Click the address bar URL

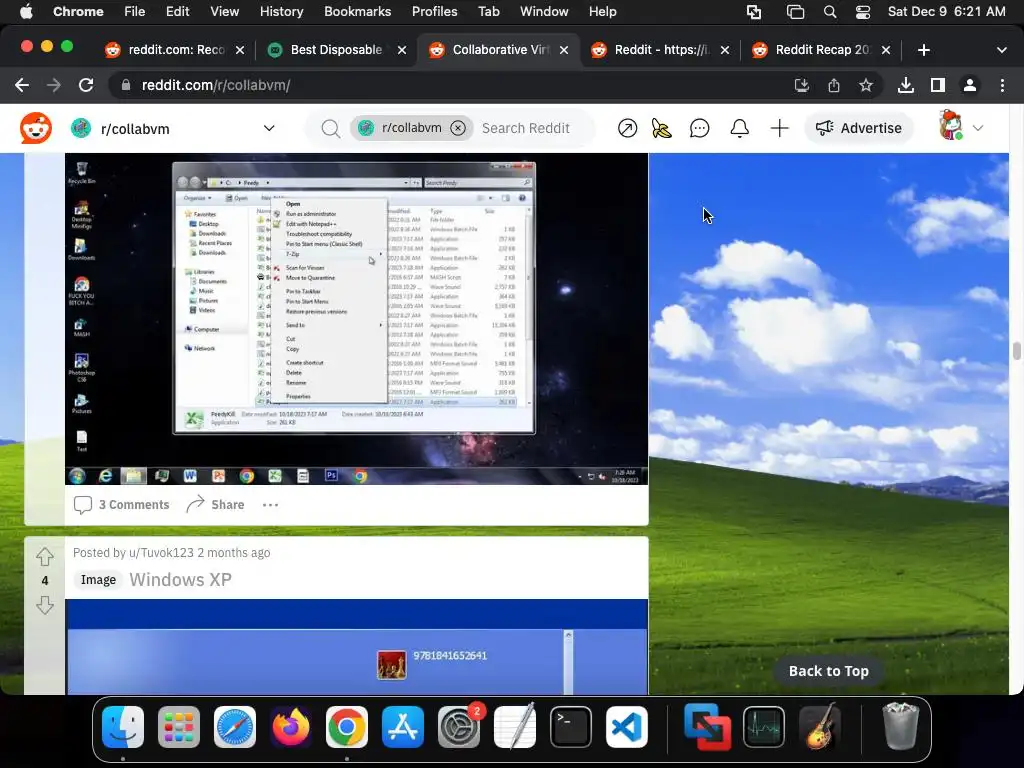pyautogui.click(x=216, y=85)
